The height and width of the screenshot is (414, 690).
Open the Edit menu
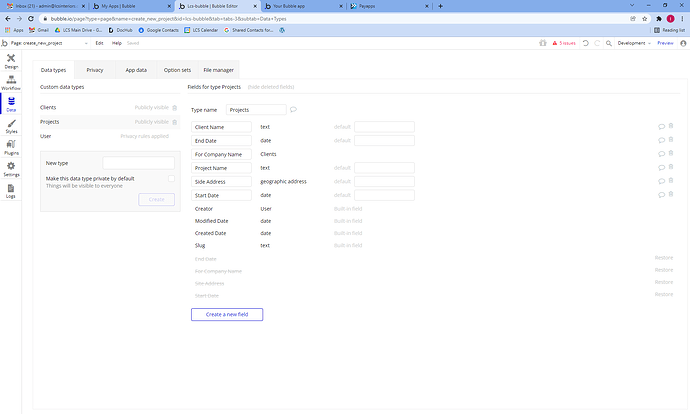point(99,43)
